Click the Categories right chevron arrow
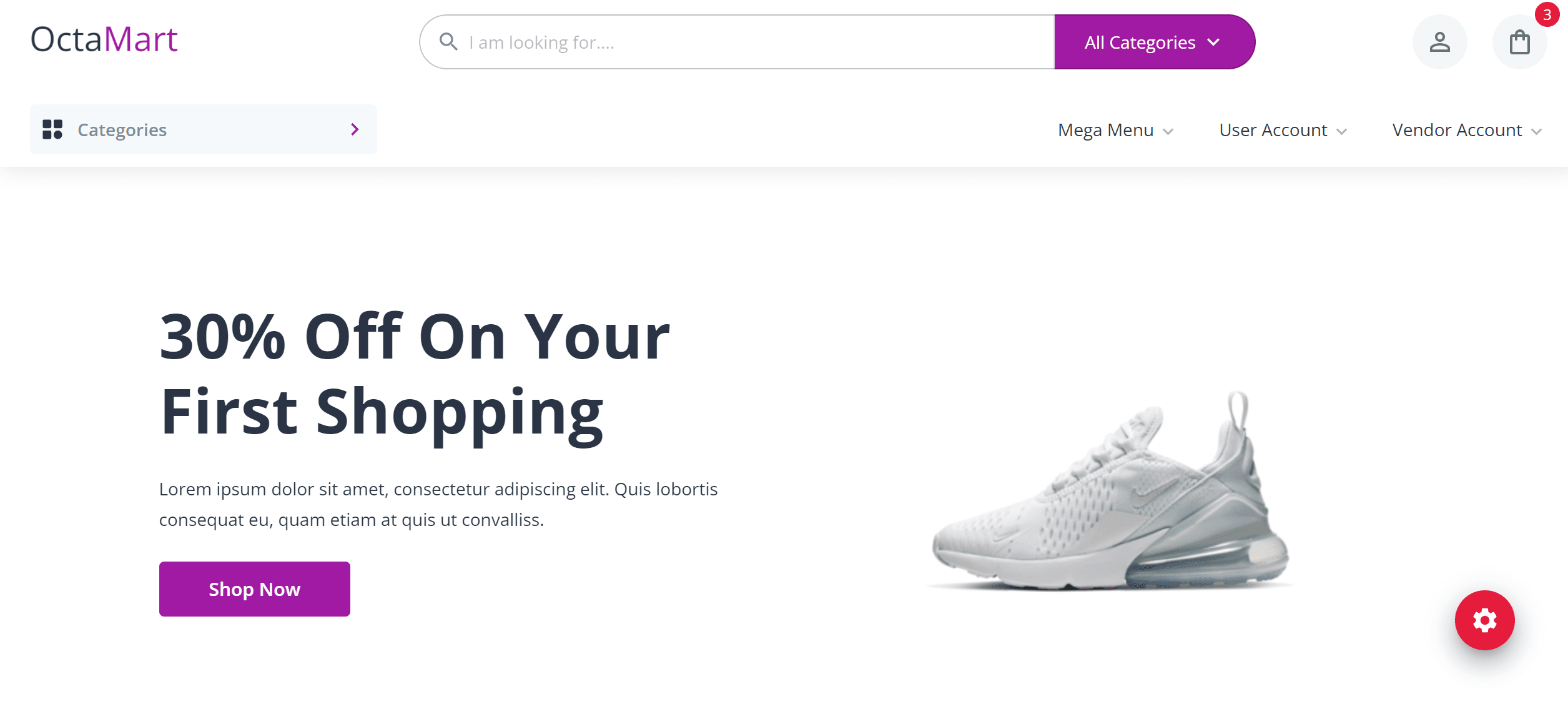The width and height of the screenshot is (1568, 709). click(355, 129)
